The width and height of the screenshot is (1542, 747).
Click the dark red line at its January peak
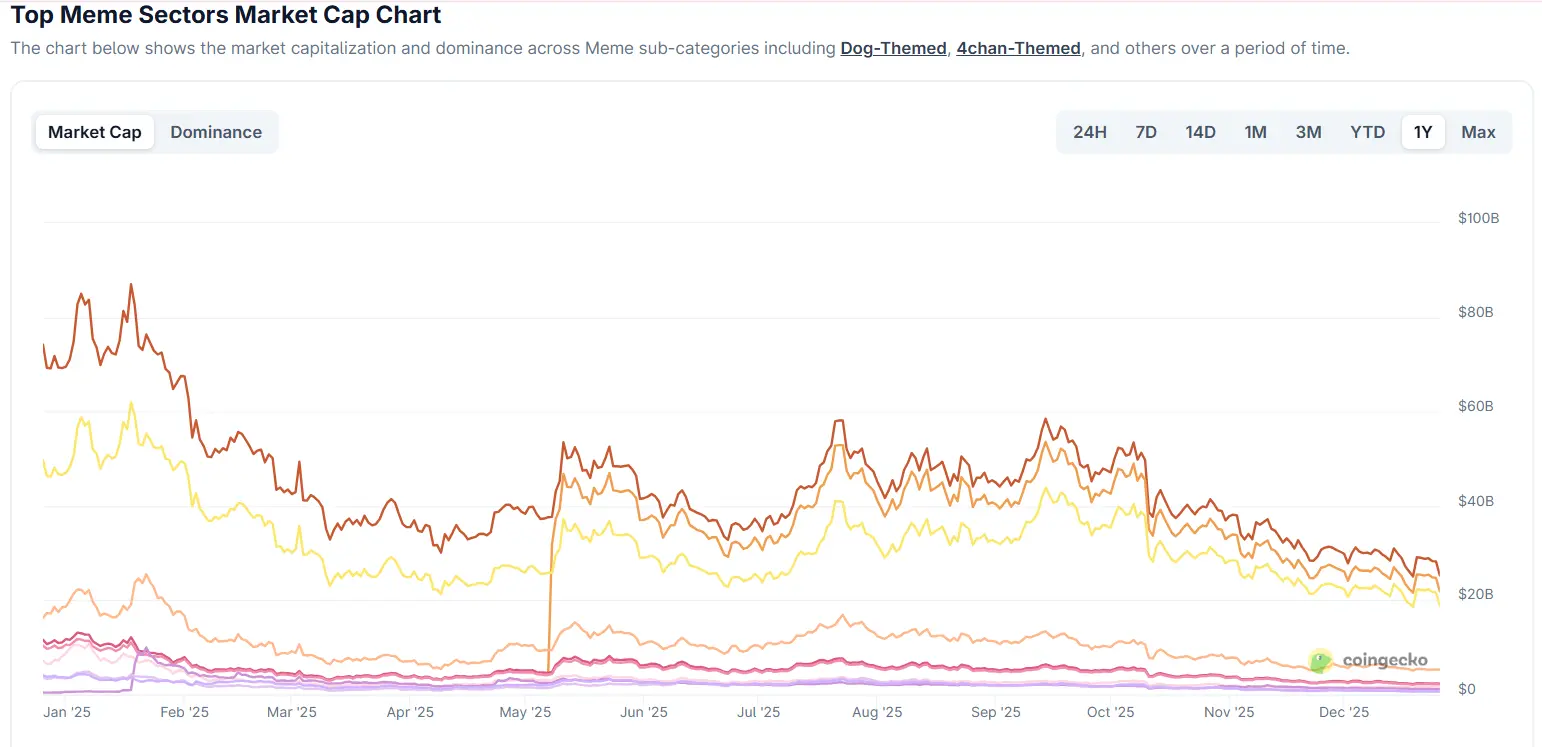[x=131, y=285]
